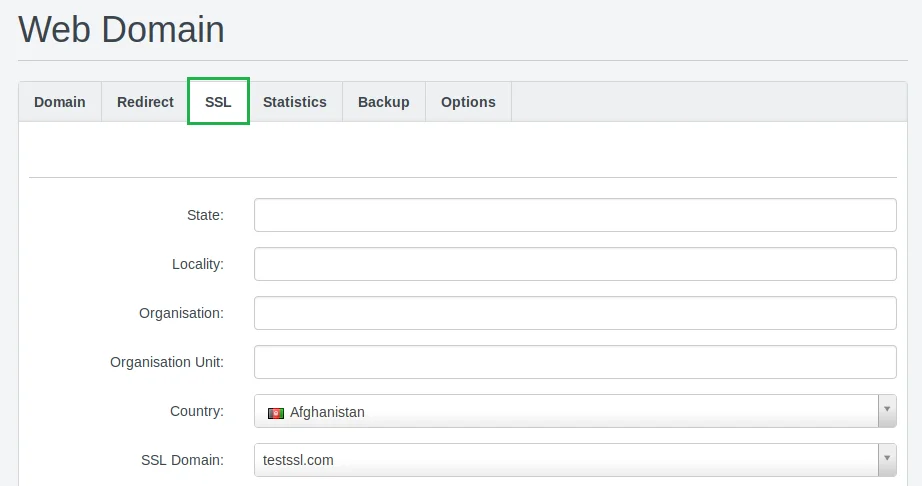Click the SSL Domain dropdown arrow
Image resolution: width=922 pixels, height=486 pixels.
[x=887, y=460]
